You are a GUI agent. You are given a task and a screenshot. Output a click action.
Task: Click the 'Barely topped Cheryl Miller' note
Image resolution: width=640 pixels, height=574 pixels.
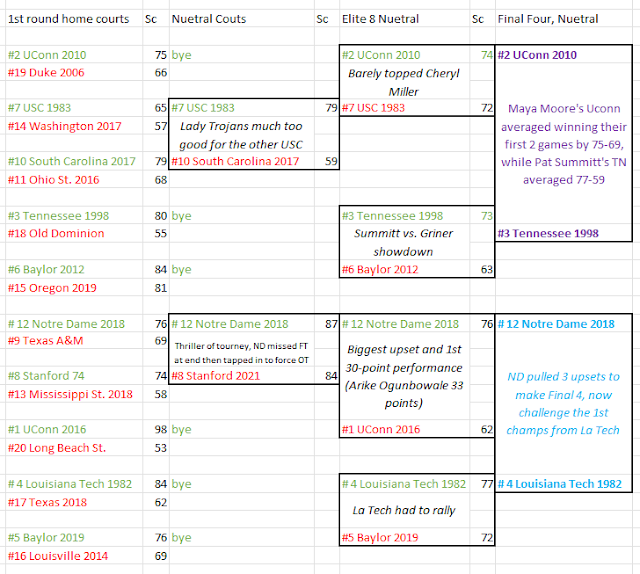point(404,82)
